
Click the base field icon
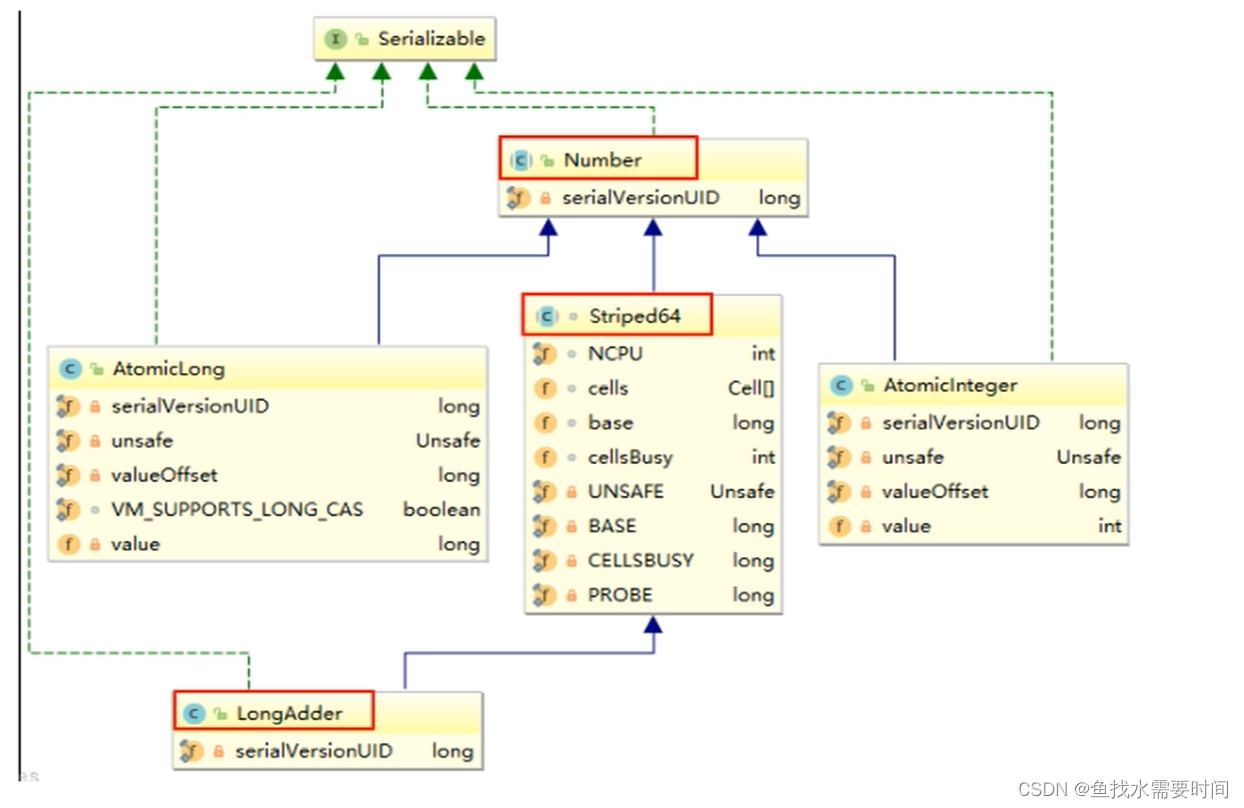click(545, 423)
